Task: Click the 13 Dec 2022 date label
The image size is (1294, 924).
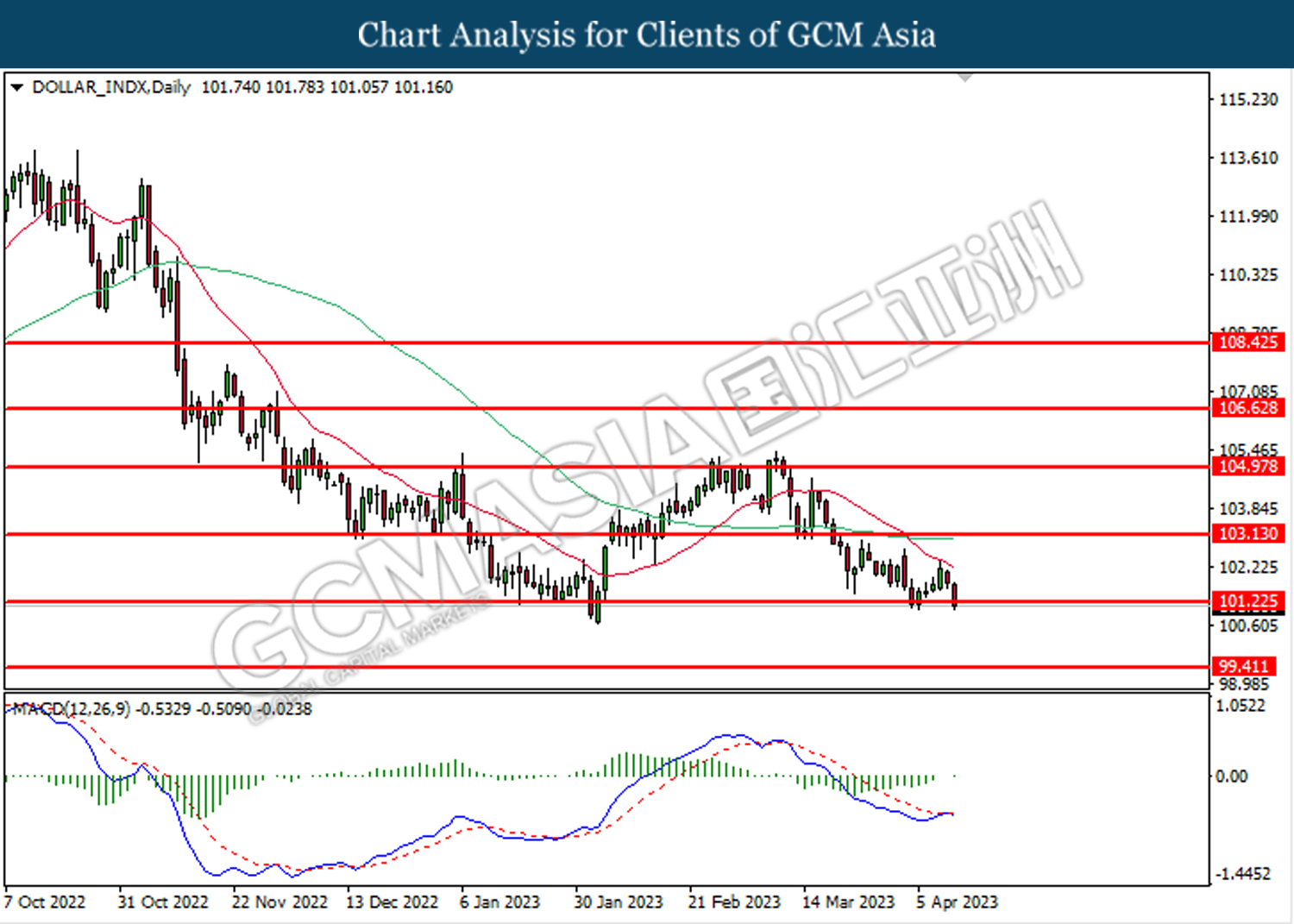Action: pos(392,902)
